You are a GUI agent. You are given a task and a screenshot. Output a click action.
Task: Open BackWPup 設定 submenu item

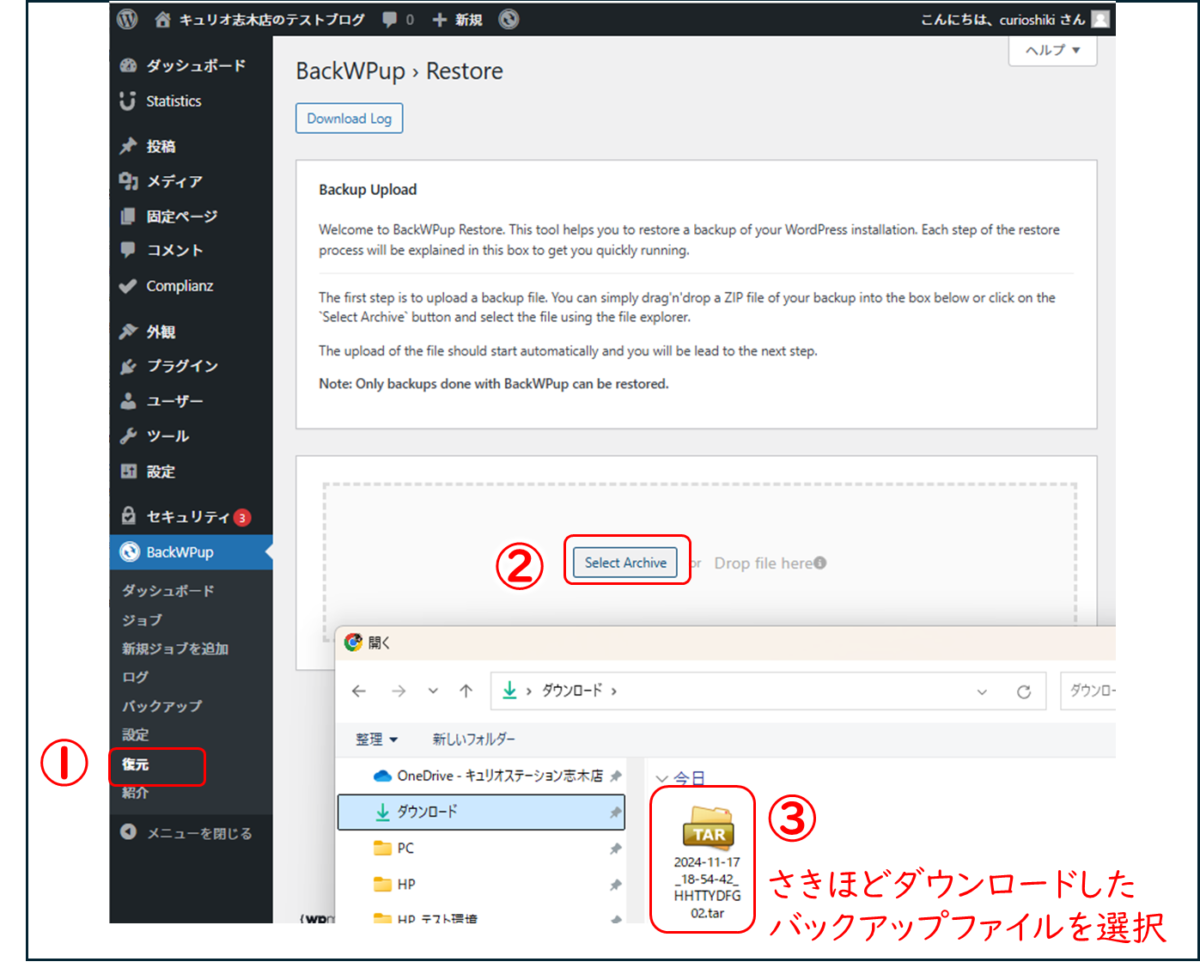pos(135,735)
